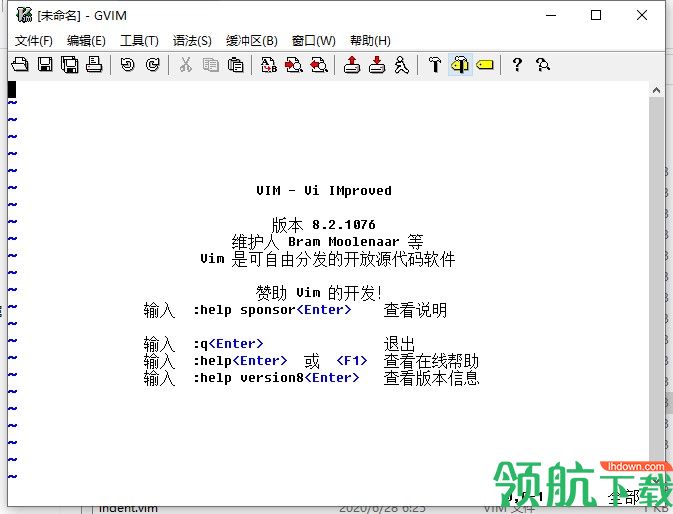This screenshot has height=514, width=673.
Task: Maximize the GVIM window
Action: click(596, 15)
